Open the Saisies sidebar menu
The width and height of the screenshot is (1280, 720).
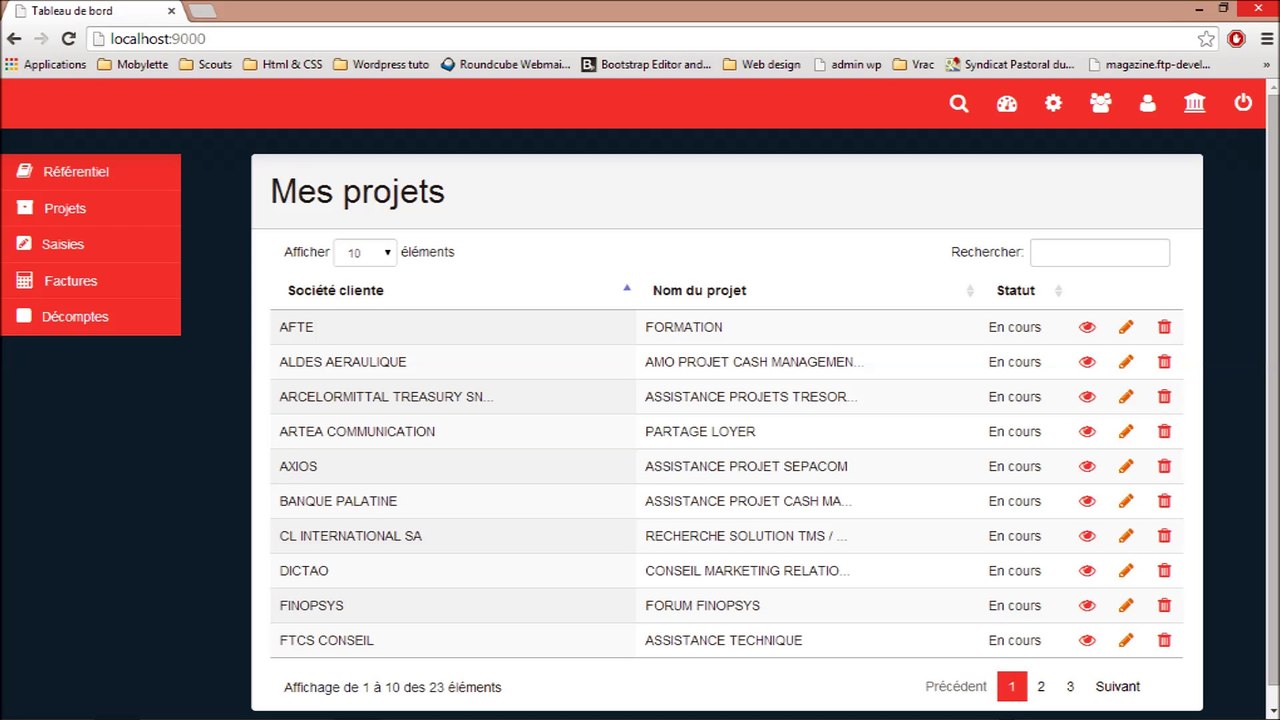click(91, 244)
